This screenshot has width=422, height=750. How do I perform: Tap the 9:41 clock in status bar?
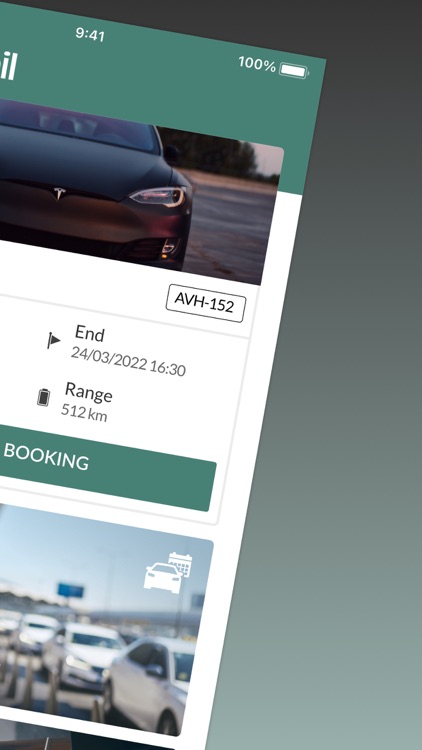coord(90,34)
